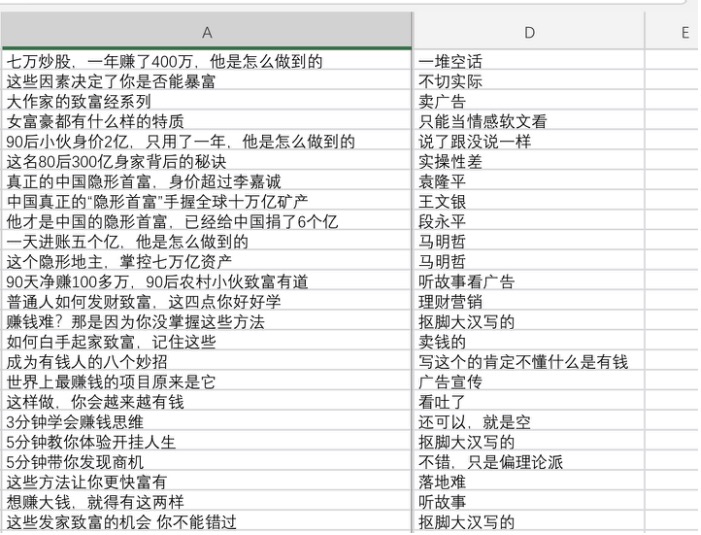Click cell '想赚大钱，就得有这两样'

207,501
